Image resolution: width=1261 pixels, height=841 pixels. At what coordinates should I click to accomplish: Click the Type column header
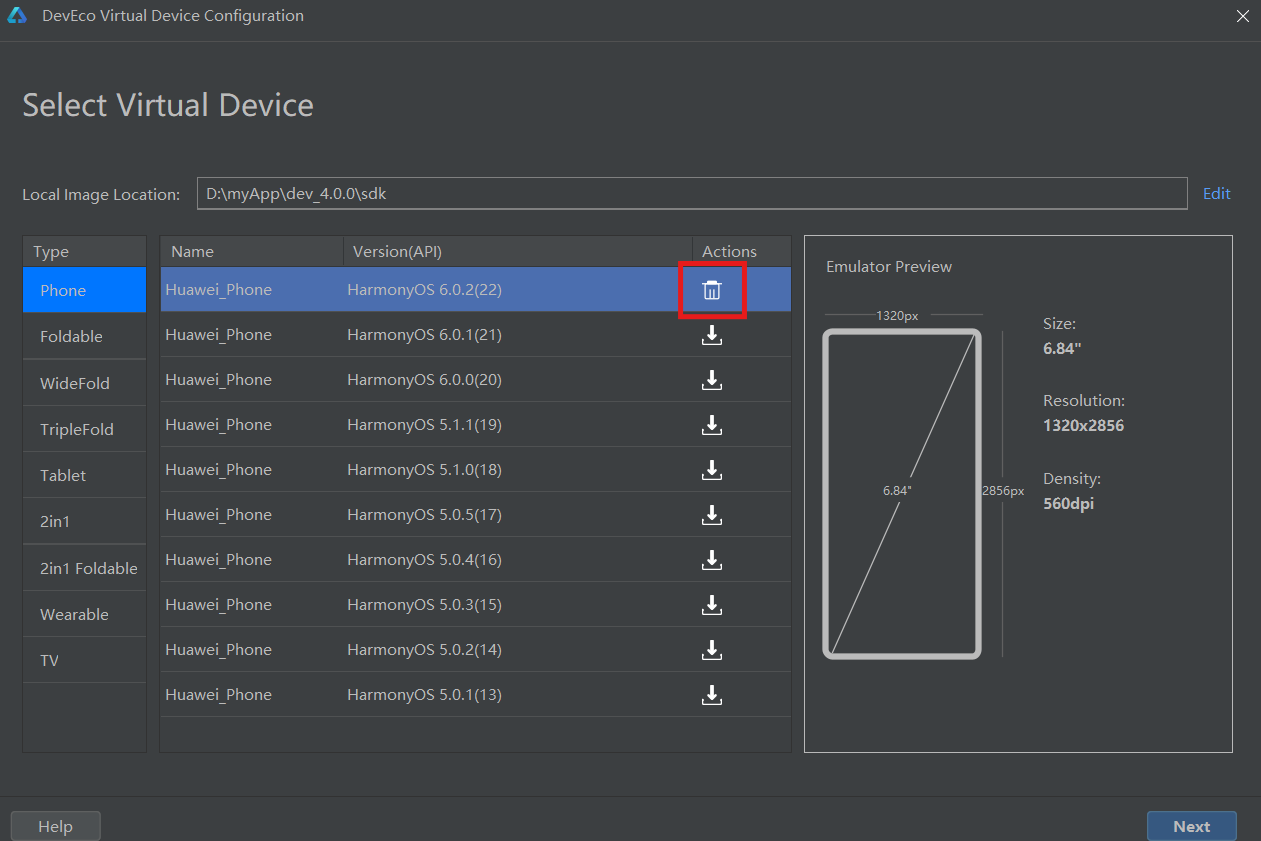[85, 251]
